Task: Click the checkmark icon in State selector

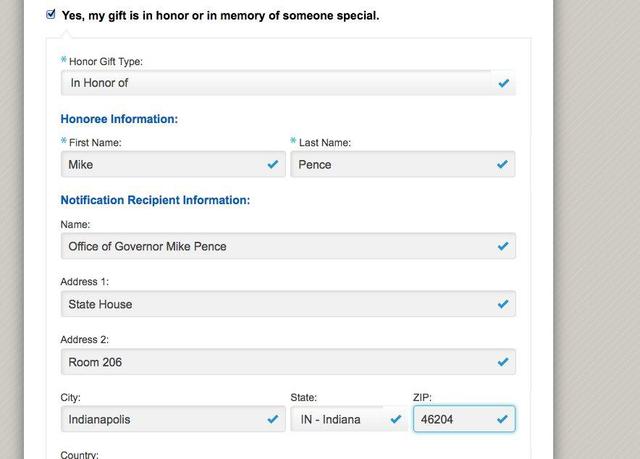Action: [x=397, y=419]
